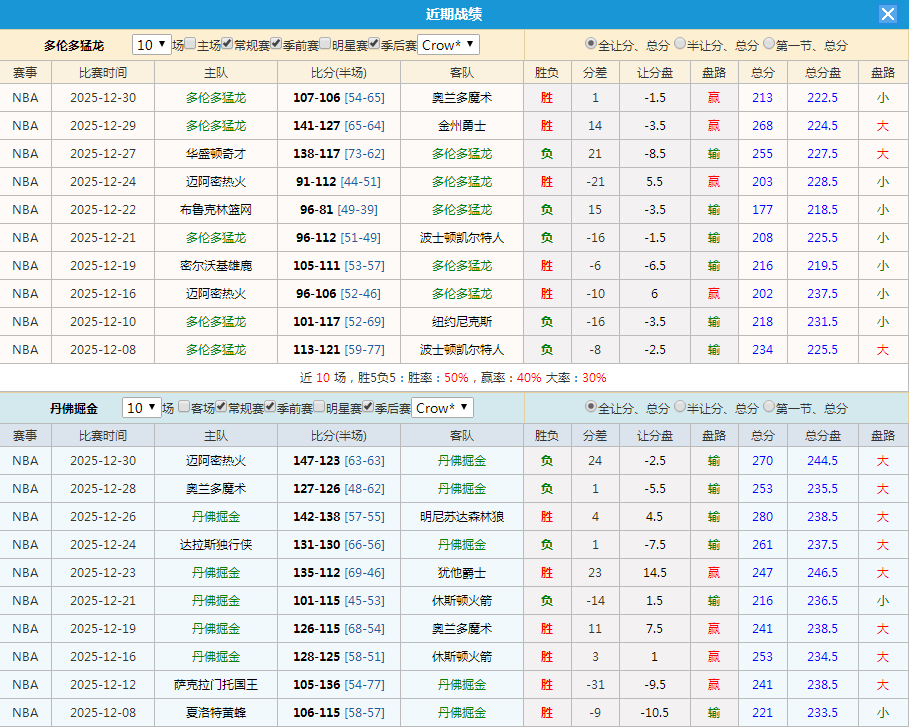Enable the 客场 checkbox for 丹佛掘金

coord(184,407)
